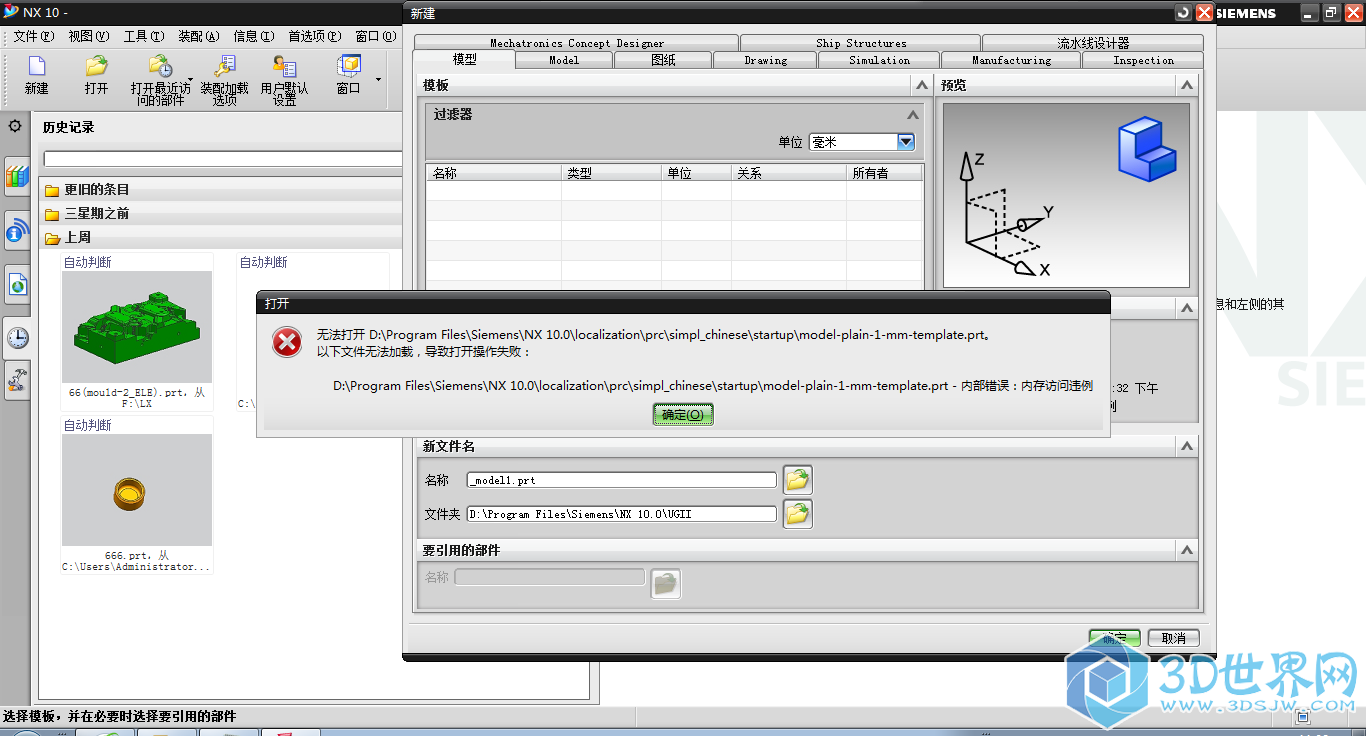
Task: Open the info globe sidebar tab
Action: click(17, 232)
